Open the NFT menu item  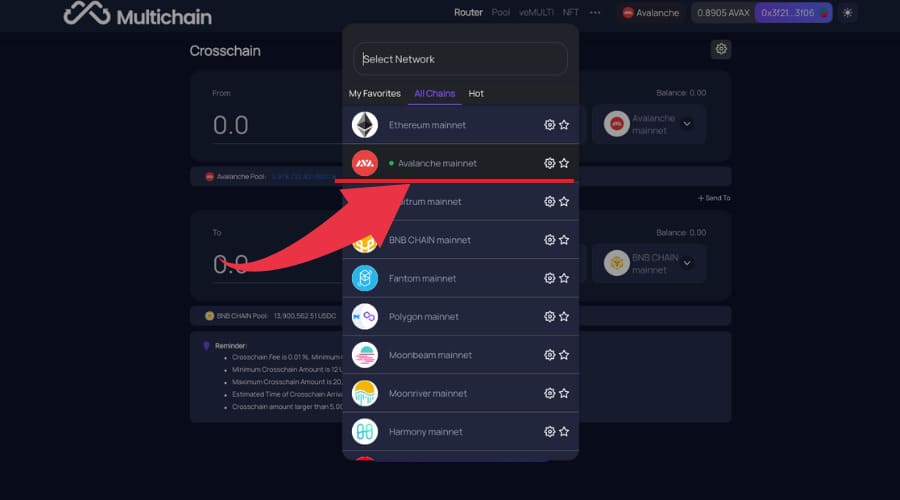tap(571, 13)
